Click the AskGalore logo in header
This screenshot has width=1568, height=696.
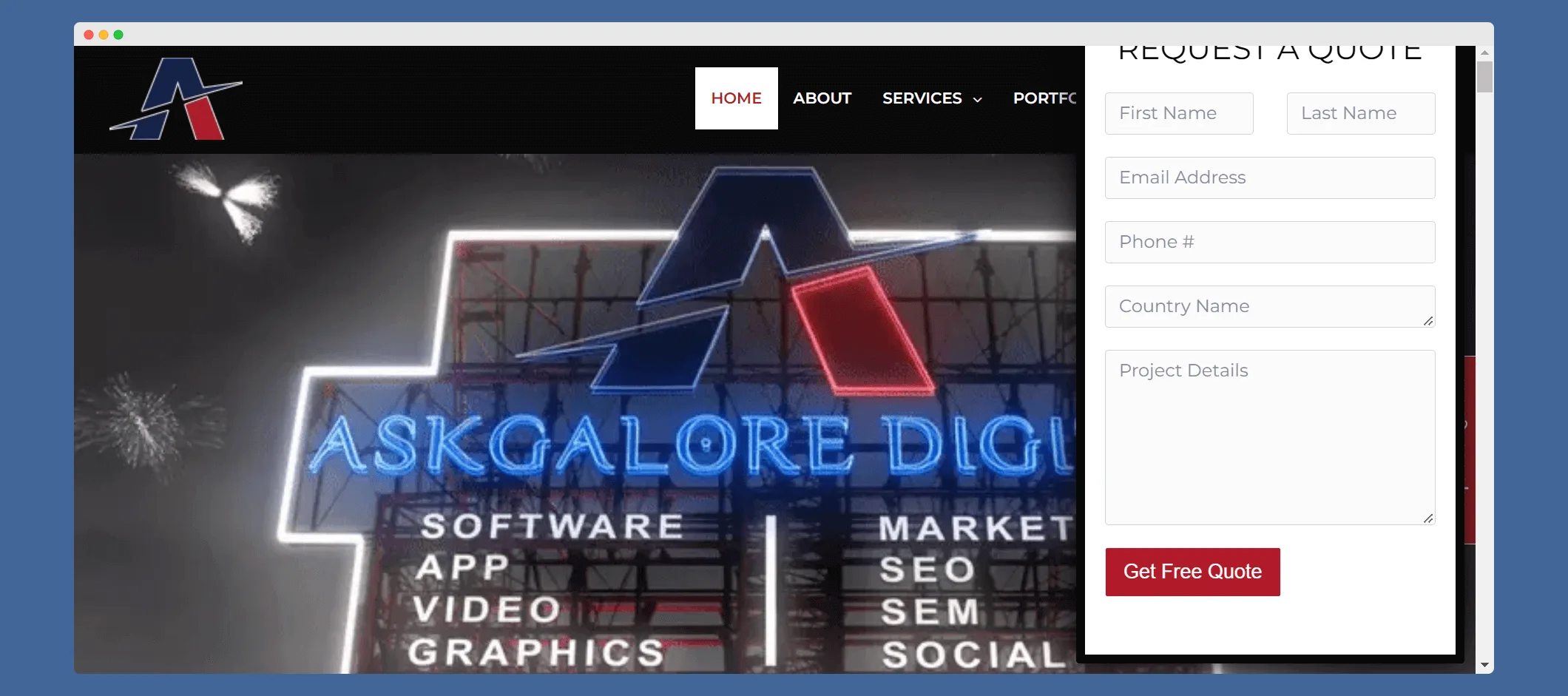click(176, 99)
